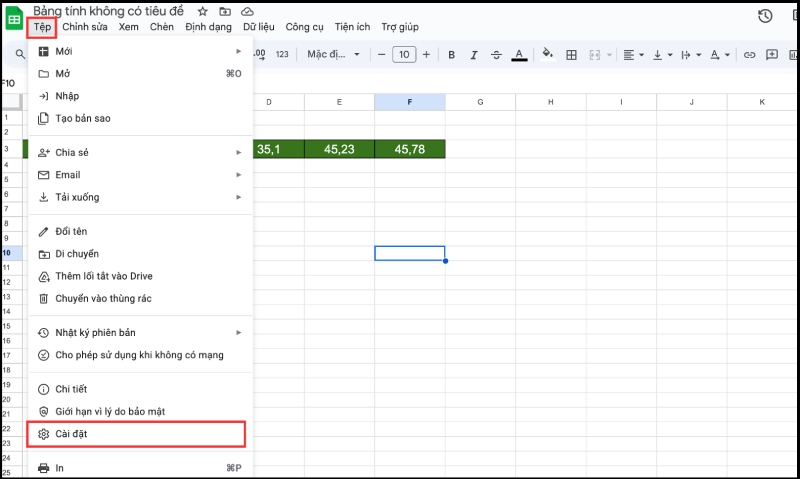Click the merge cells icon

[594, 55]
